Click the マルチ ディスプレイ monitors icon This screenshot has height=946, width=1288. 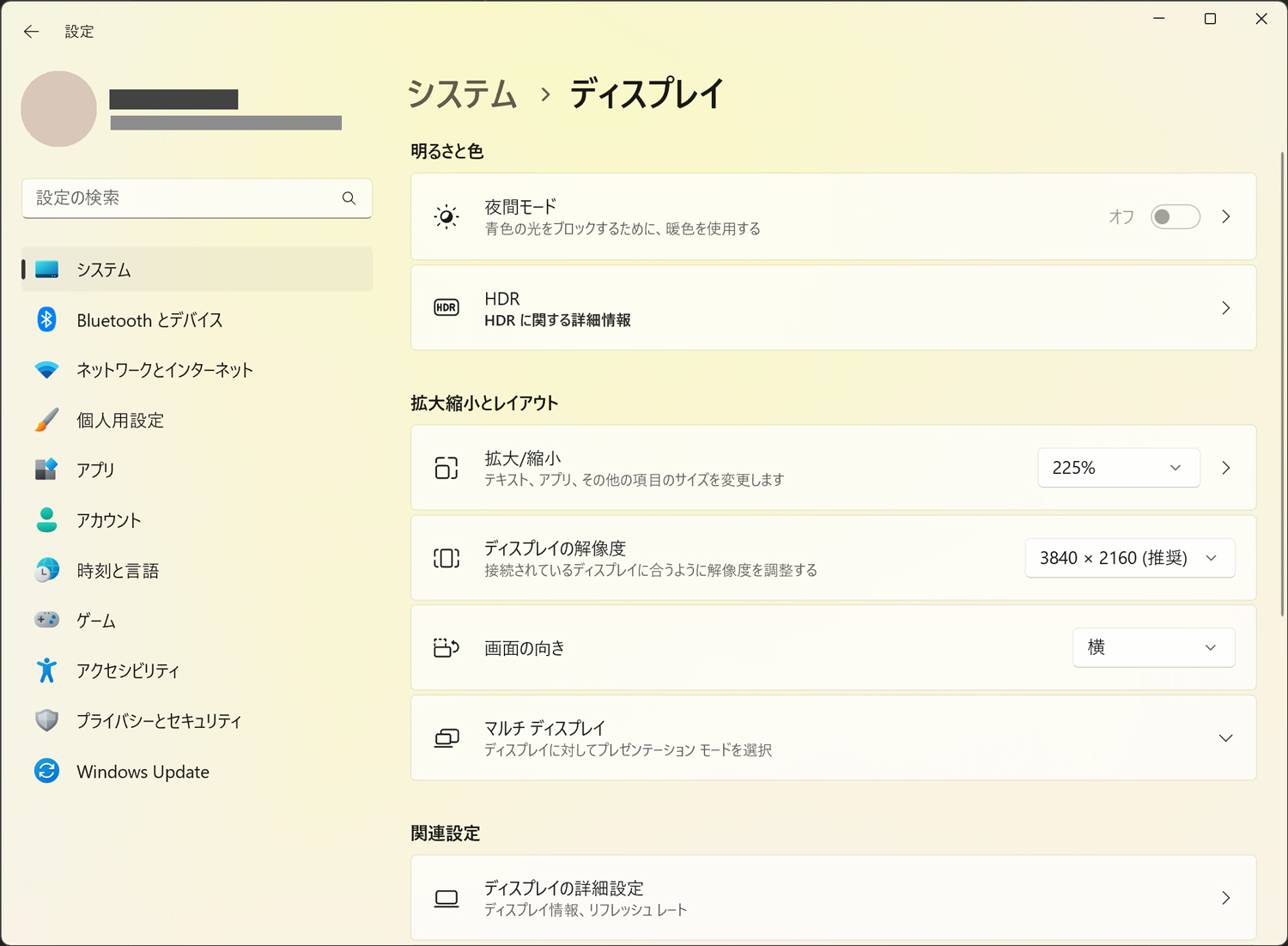pyautogui.click(x=447, y=738)
